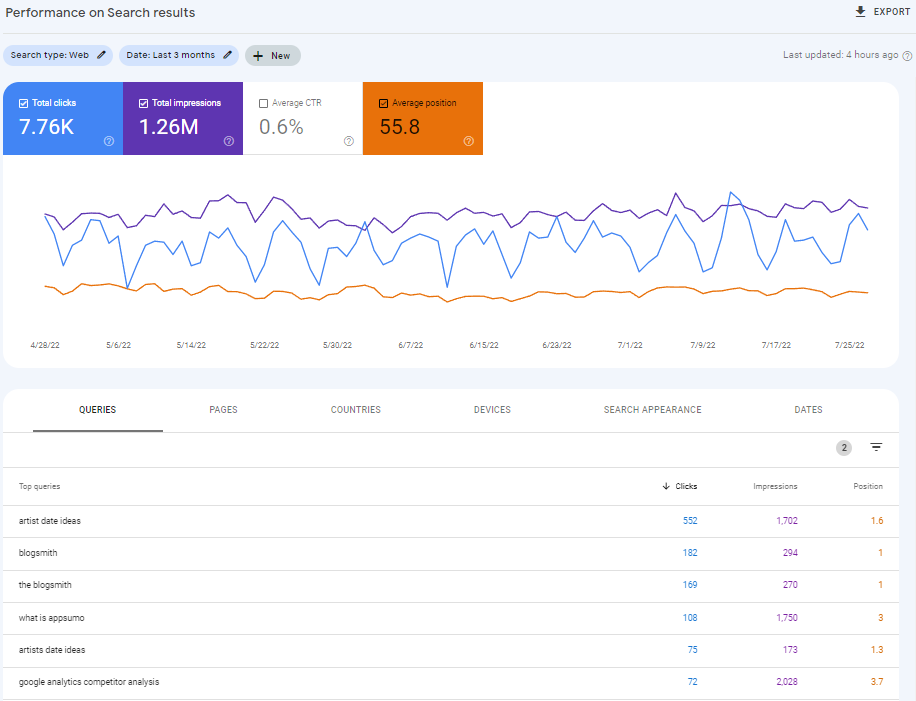The height and width of the screenshot is (701, 916).
Task: Enable the Average CTR checkbox
Action: [263, 103]
